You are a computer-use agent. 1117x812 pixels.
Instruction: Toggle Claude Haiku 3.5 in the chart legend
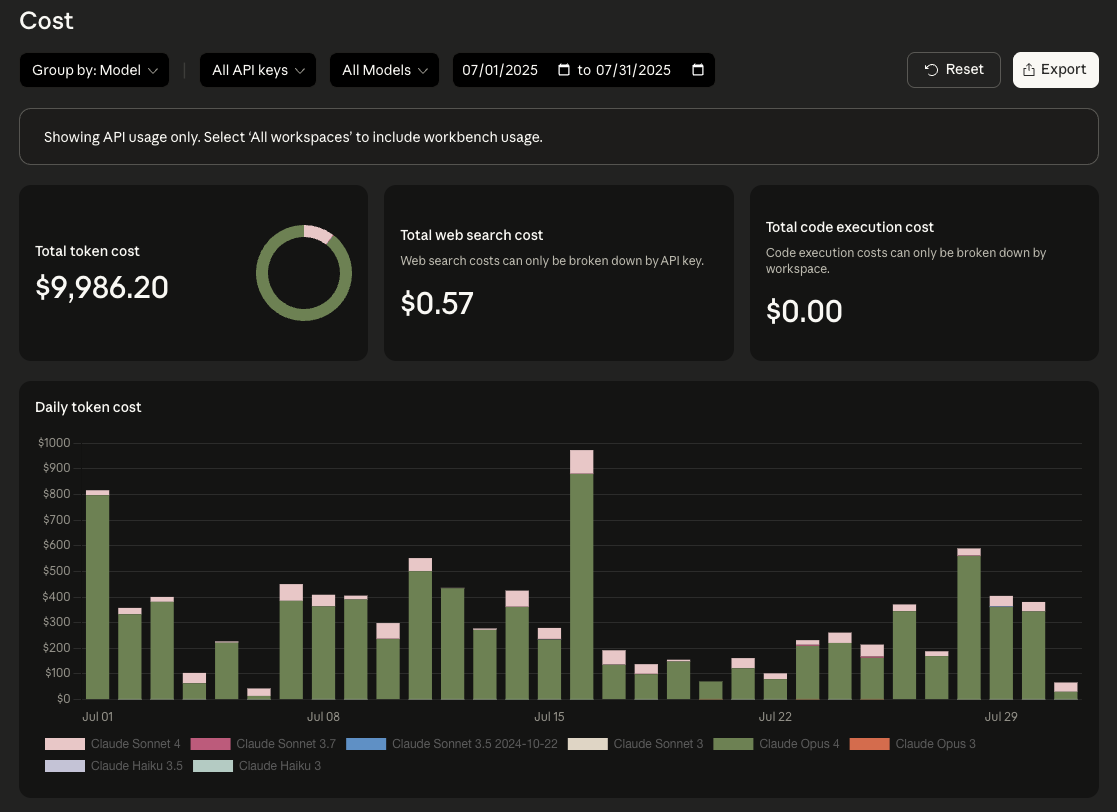[x=137, y=766]
